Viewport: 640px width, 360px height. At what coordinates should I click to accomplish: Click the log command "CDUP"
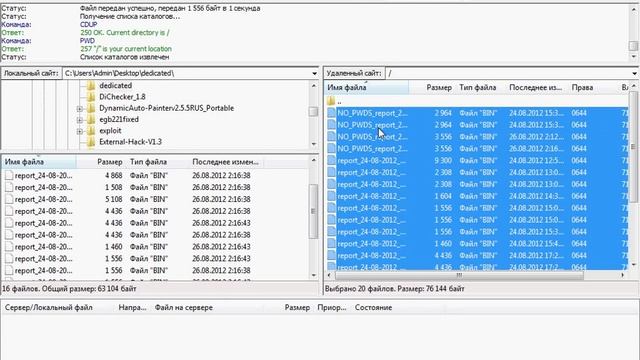click(89, 24)
